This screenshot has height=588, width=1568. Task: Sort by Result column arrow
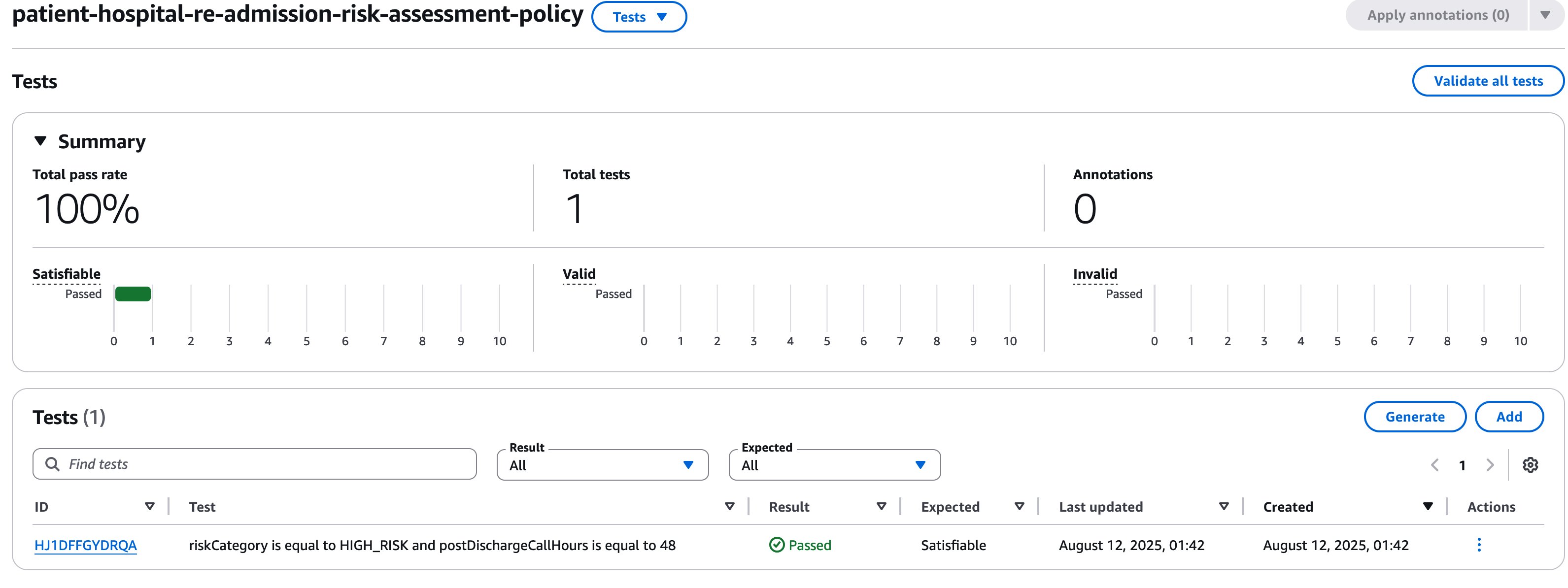[881, 507]
